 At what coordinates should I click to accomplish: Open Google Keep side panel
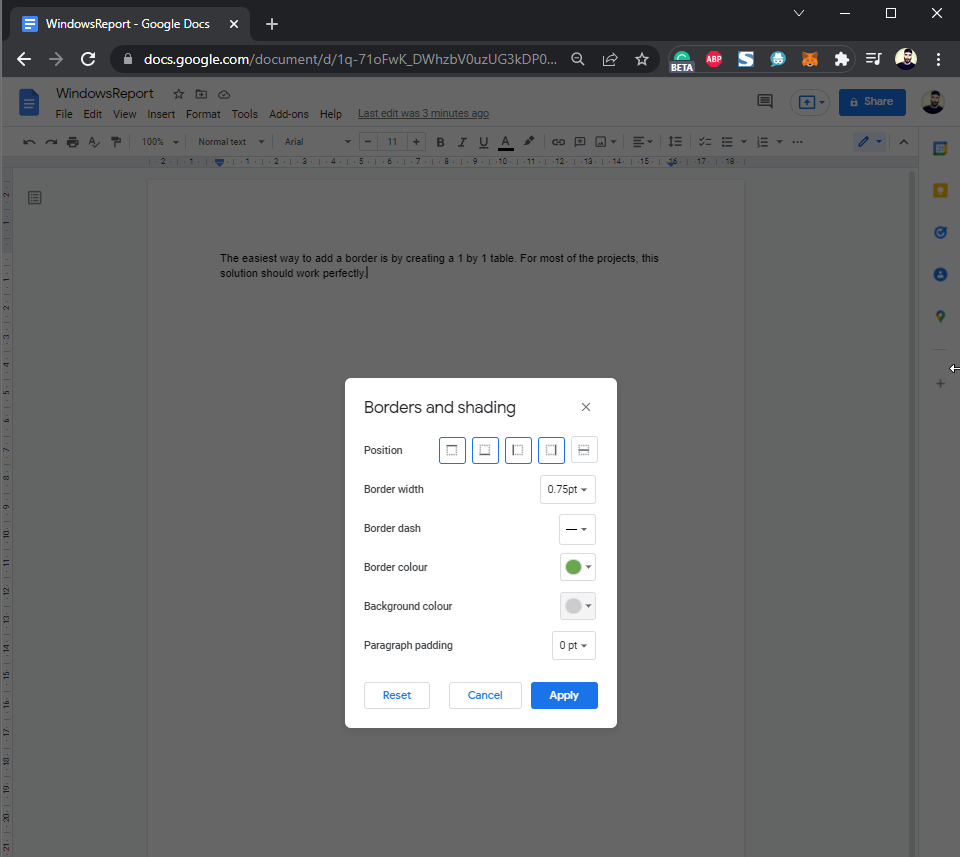click(940, 190)
